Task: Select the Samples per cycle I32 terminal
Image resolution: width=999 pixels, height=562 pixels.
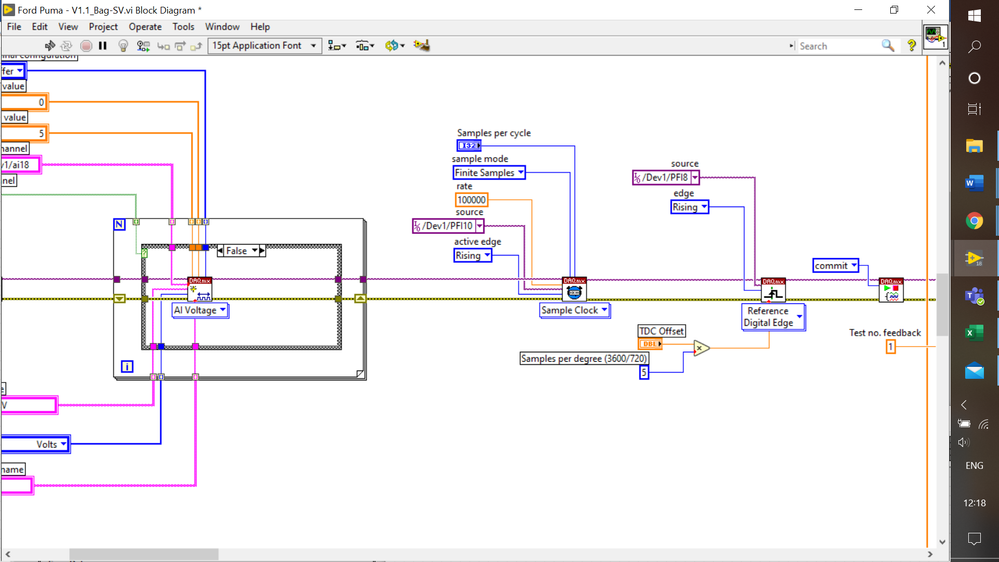Action: (x=469, y=146)
